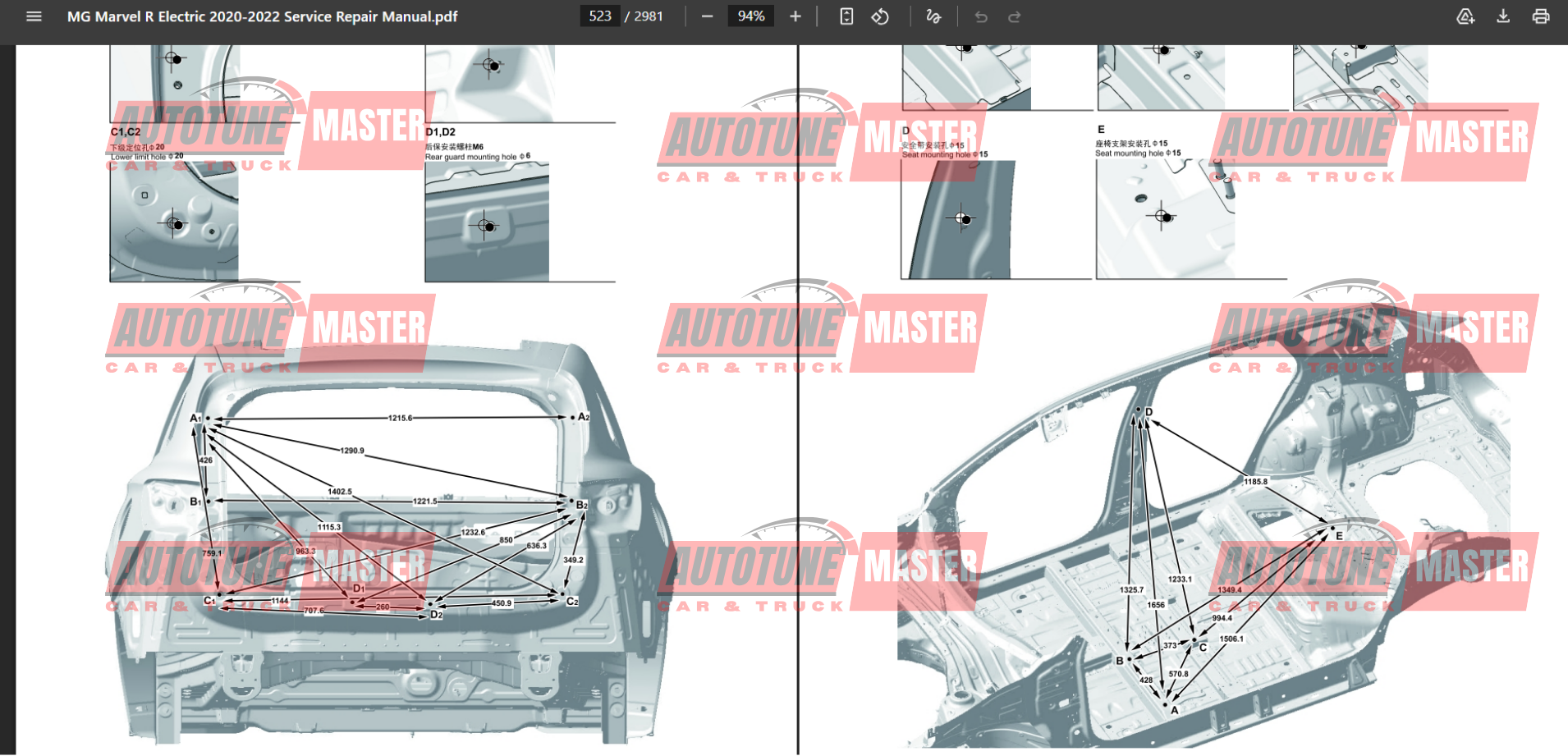
Task: Click the 1232.6 dimension value
Action: [x=473, y=532]
